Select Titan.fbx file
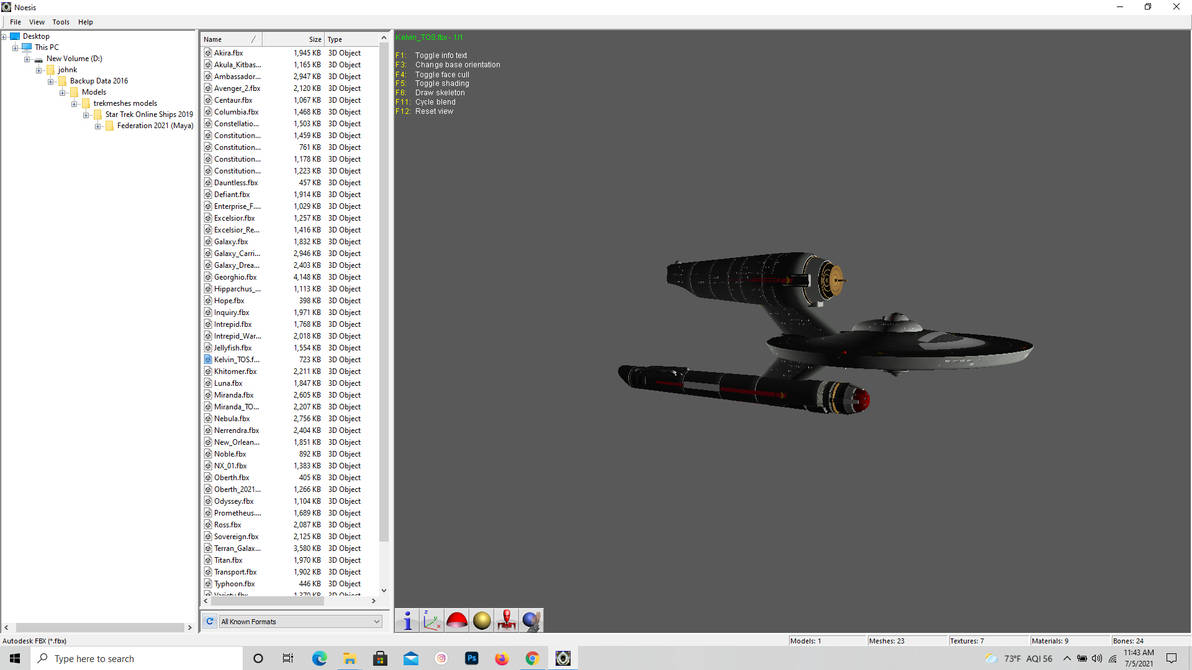 click(x=228, y=560)
